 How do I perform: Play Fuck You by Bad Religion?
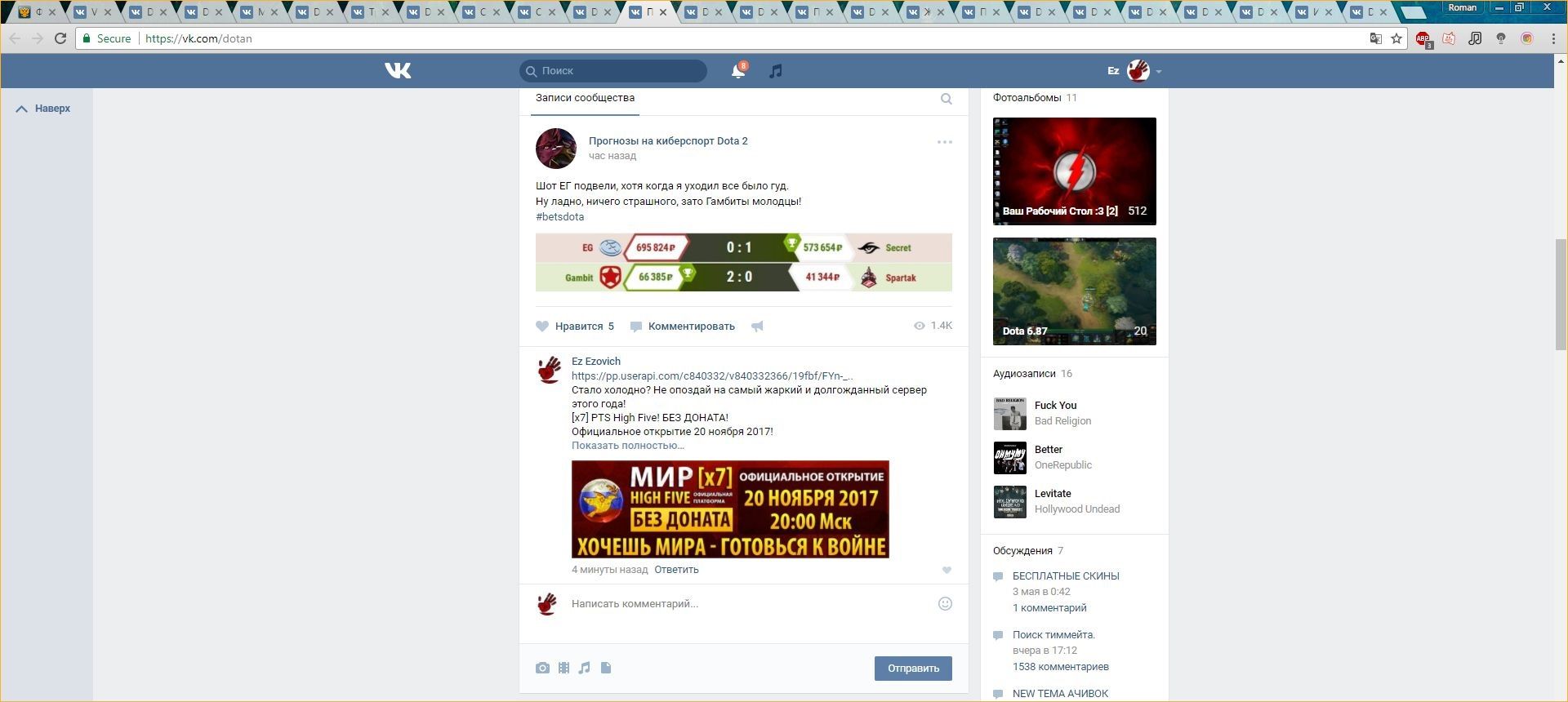tap(1010, 414)
